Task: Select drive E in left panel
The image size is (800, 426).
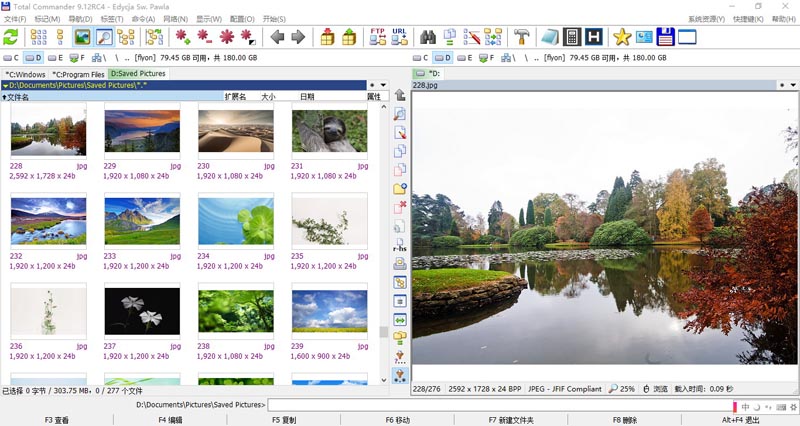Action: click(x=56, y=58)
